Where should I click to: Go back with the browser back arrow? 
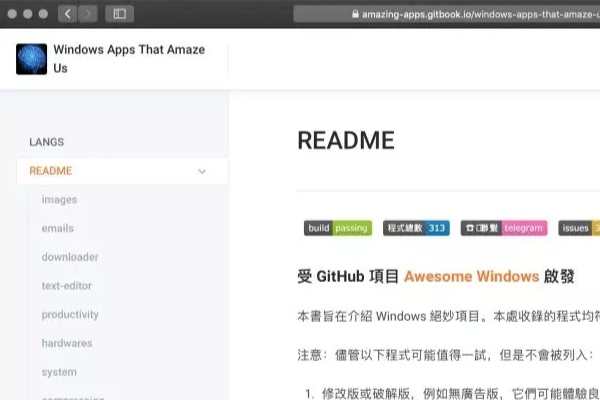coord(67,14)
